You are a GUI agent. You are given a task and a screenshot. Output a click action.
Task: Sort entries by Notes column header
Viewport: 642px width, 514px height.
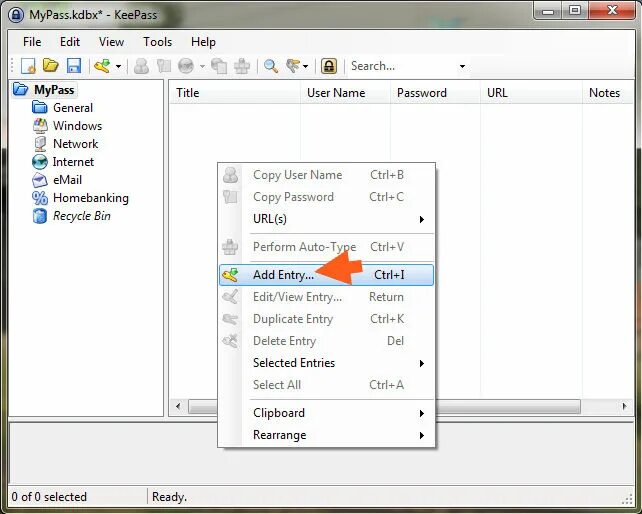point(608,93)
